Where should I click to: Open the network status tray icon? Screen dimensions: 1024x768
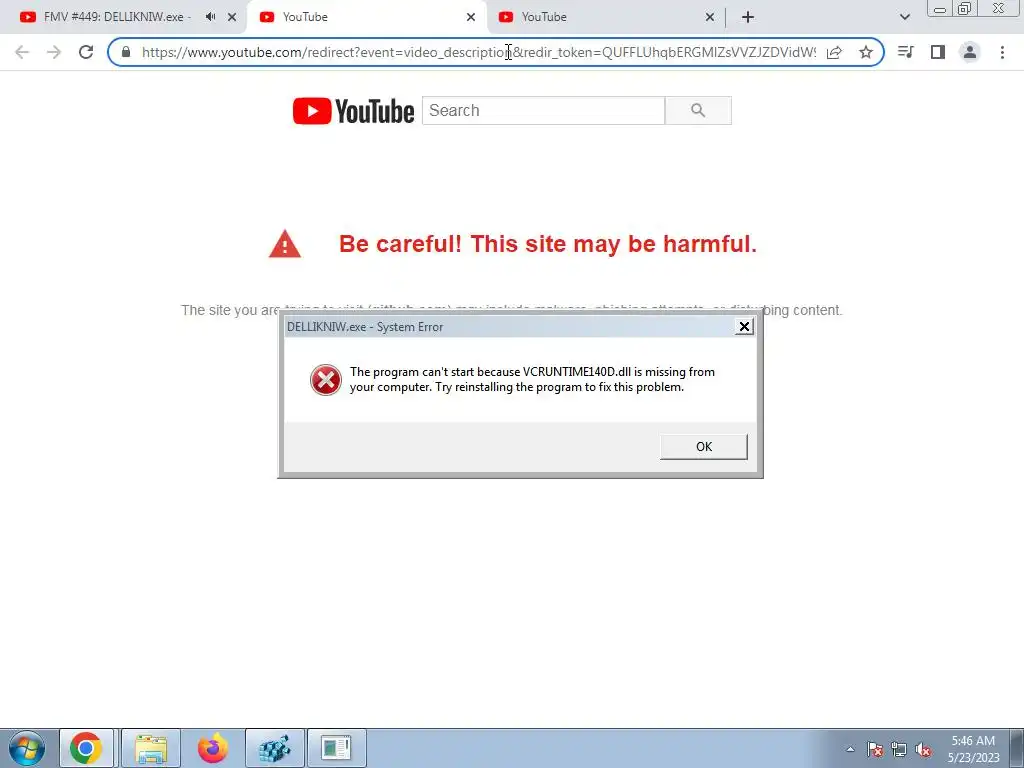899,749
